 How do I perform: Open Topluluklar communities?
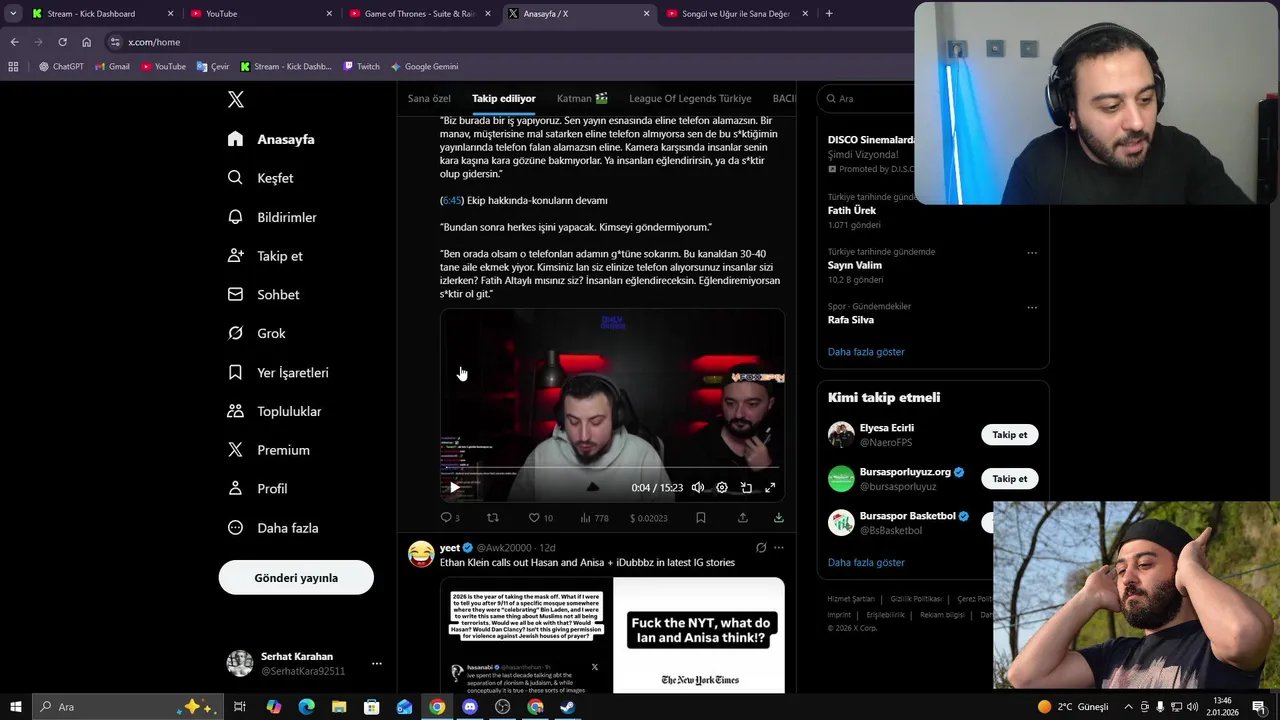click(x=274, y=411)
